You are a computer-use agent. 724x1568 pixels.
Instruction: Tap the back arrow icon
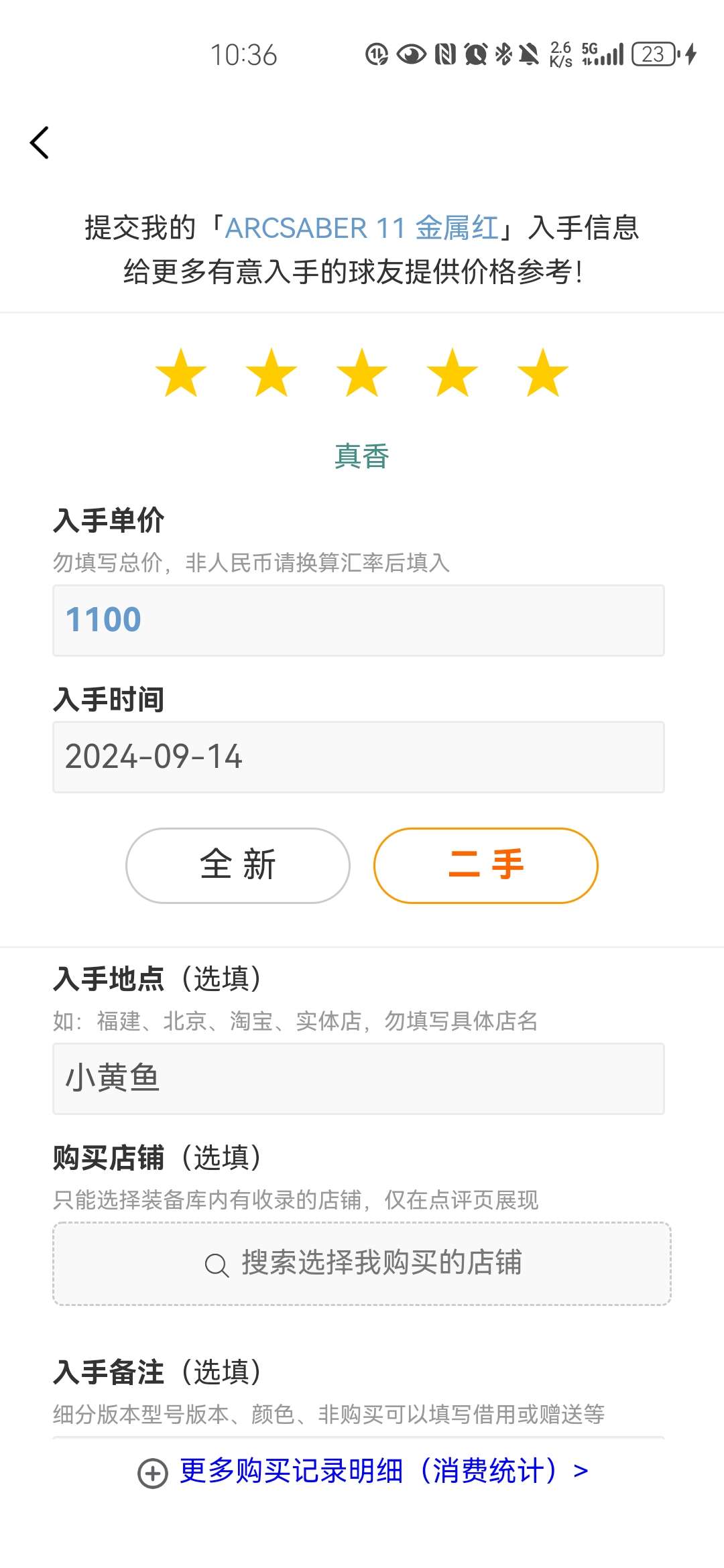click(40, 143)
